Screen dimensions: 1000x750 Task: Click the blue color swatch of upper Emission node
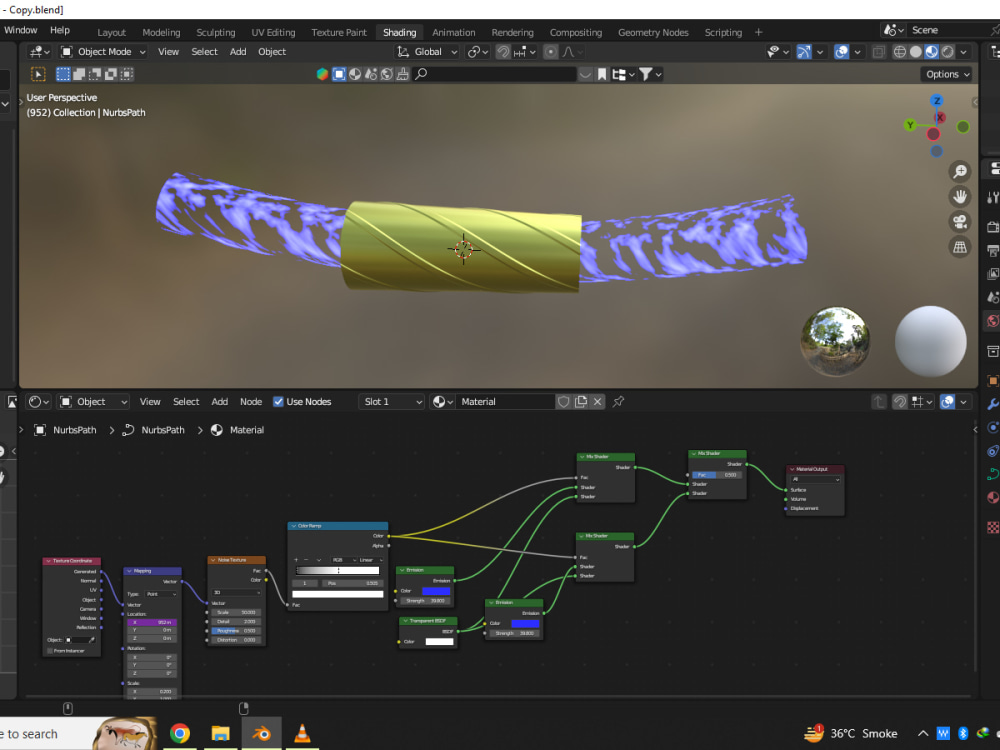click(x=436, y=591)
